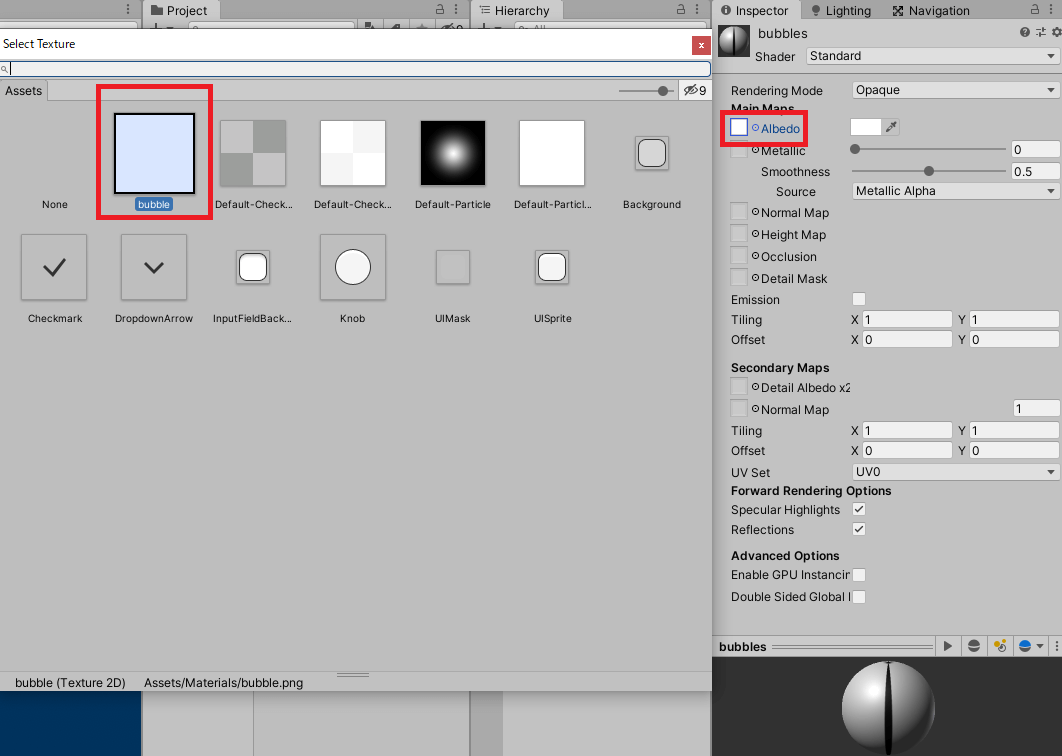Open preview reflection sphere dropdown

click(1030, 646)
